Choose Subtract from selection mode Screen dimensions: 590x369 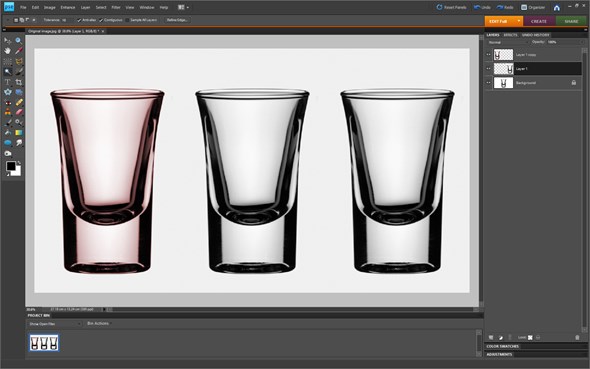click(27, 20)
